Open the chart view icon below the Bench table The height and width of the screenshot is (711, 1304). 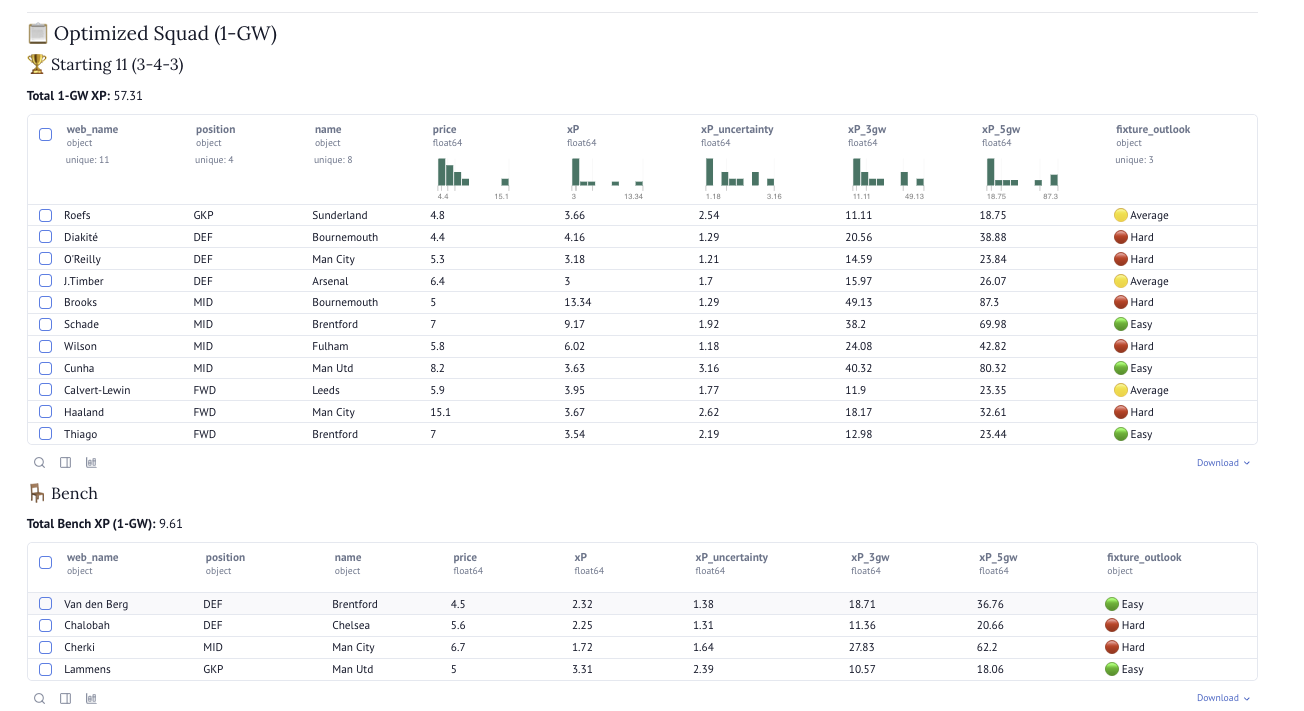coord(91,697)
